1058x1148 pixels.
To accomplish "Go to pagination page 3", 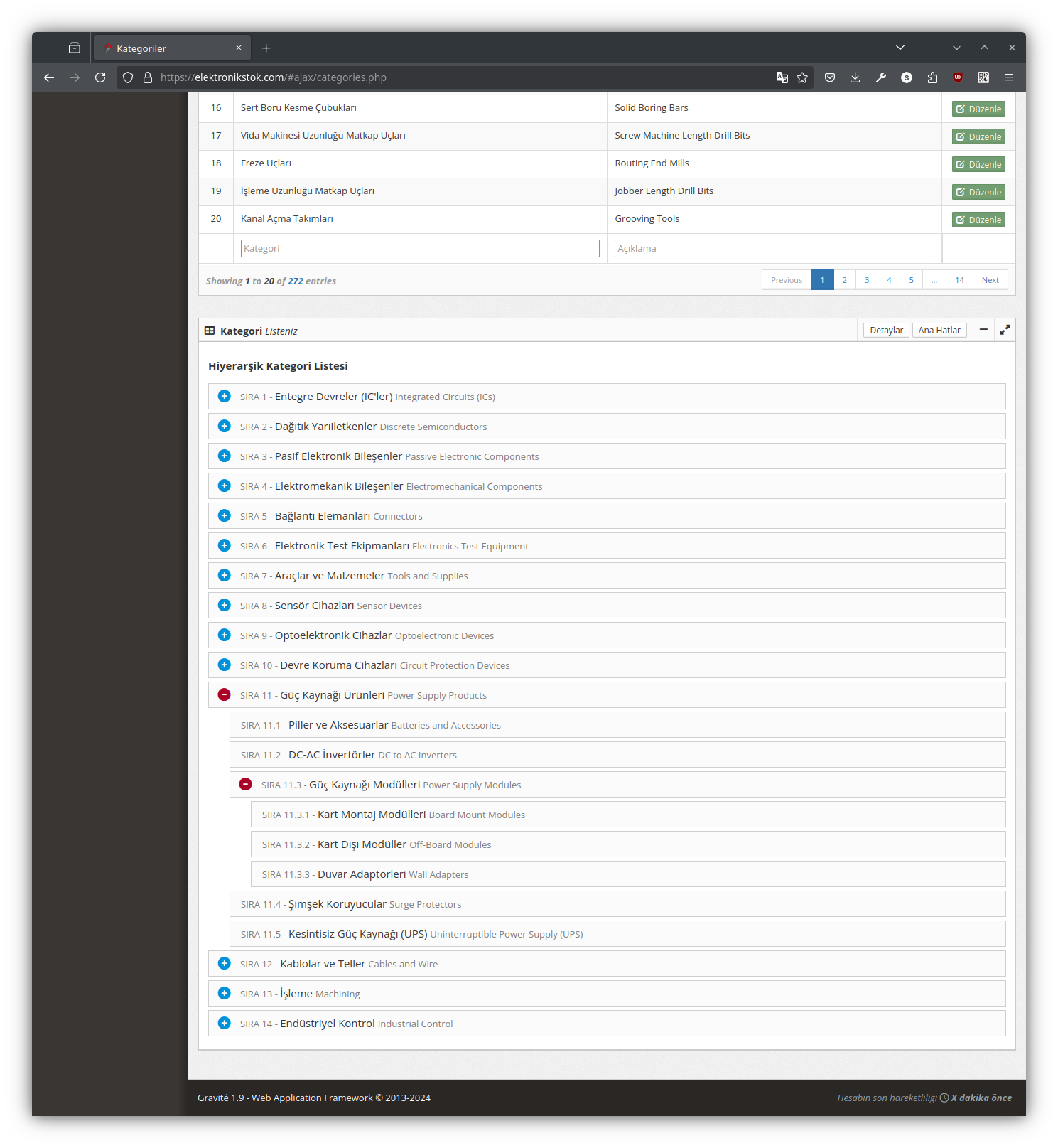I will point(867,280).
